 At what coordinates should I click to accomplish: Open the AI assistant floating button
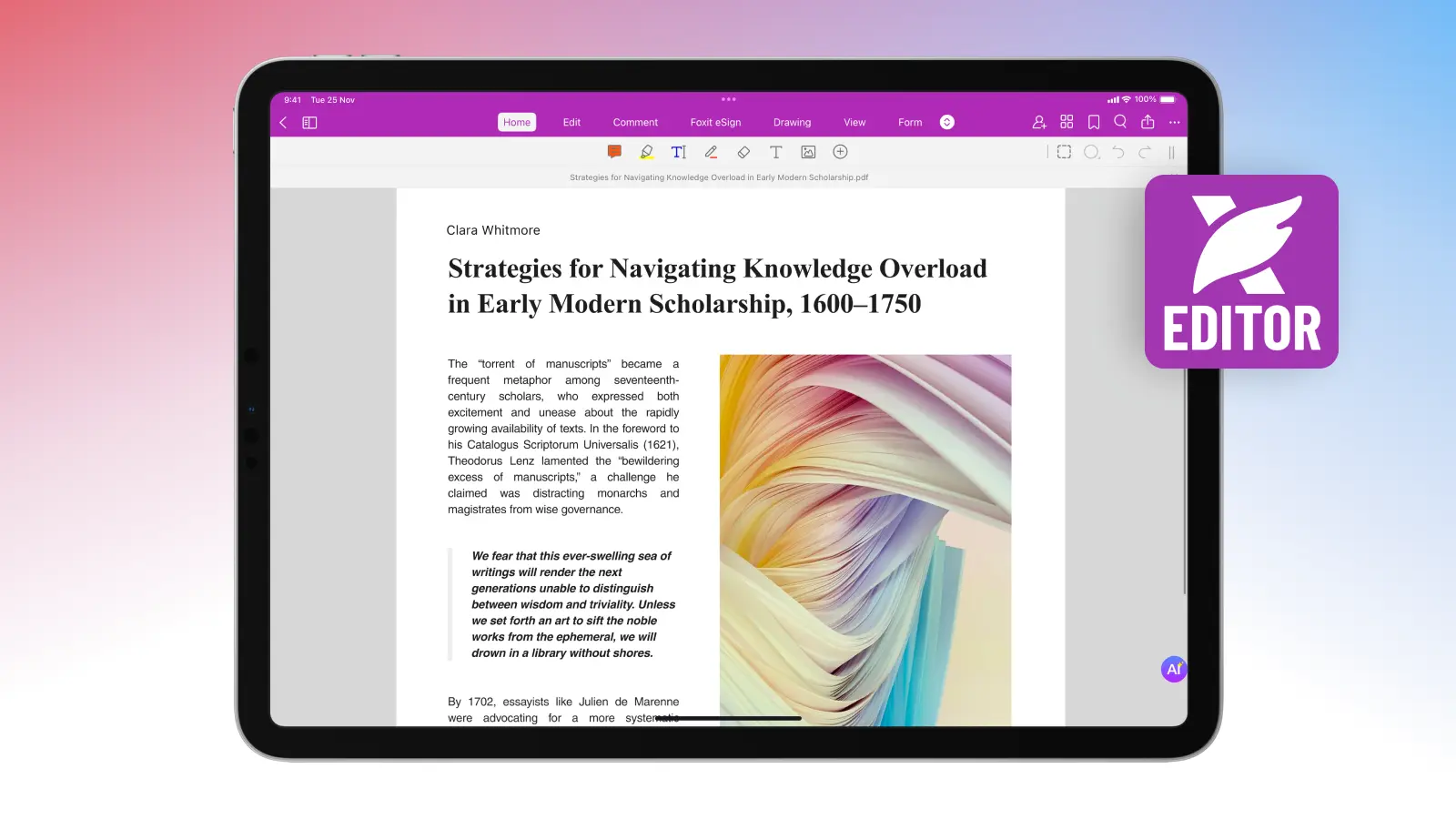1174,669
